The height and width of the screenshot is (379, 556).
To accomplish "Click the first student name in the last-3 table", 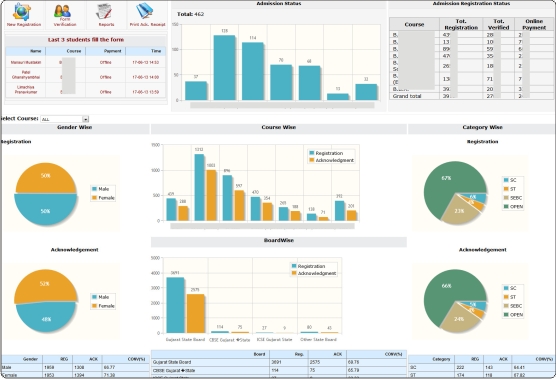I will (26, 62).
